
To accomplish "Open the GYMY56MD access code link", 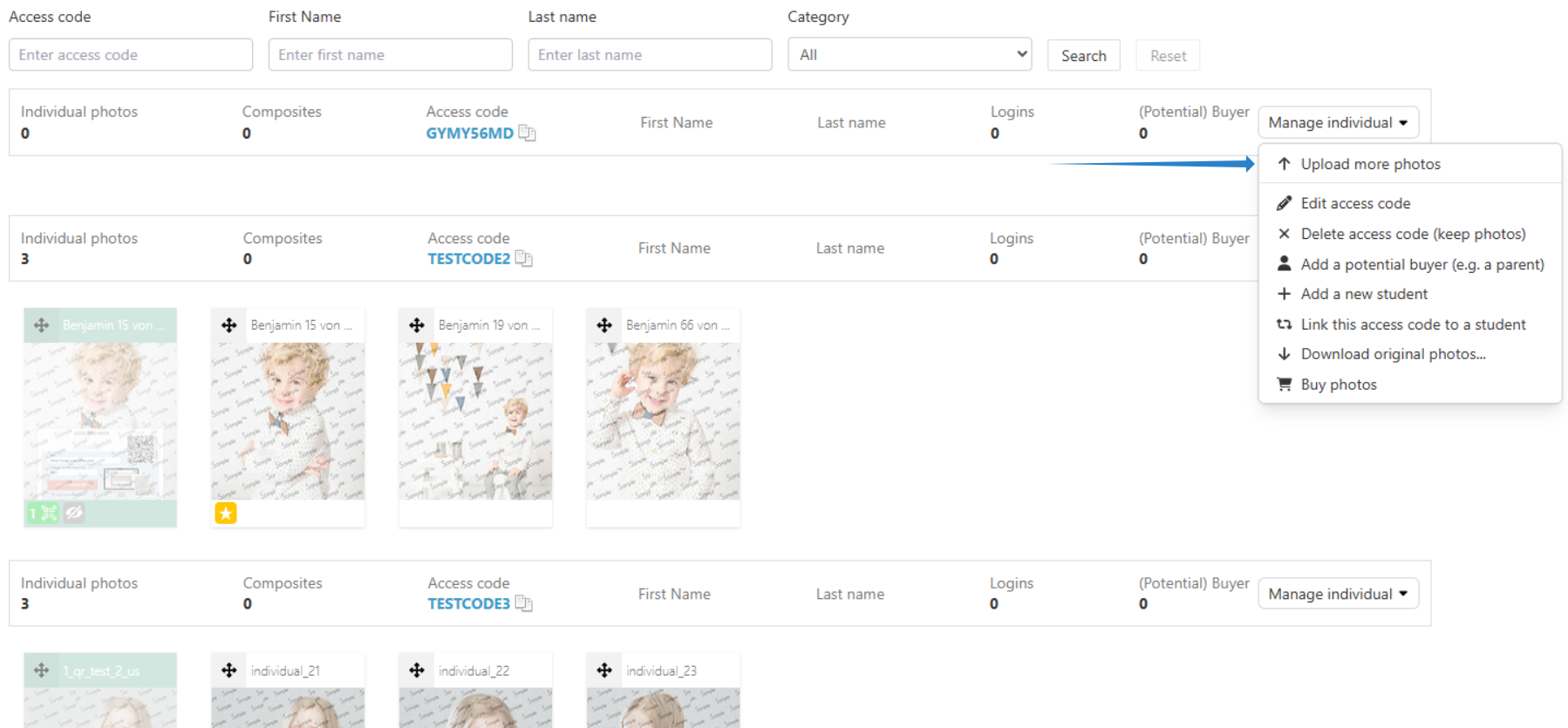I will 469,133.
